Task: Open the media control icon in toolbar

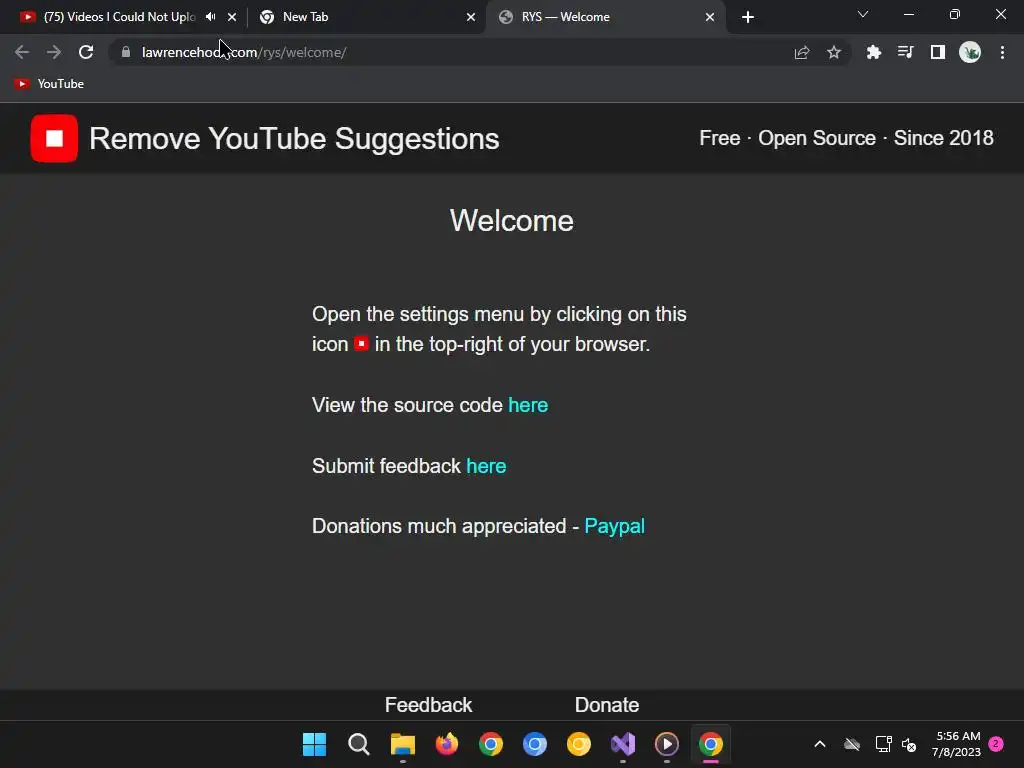Action: point(905,52)
